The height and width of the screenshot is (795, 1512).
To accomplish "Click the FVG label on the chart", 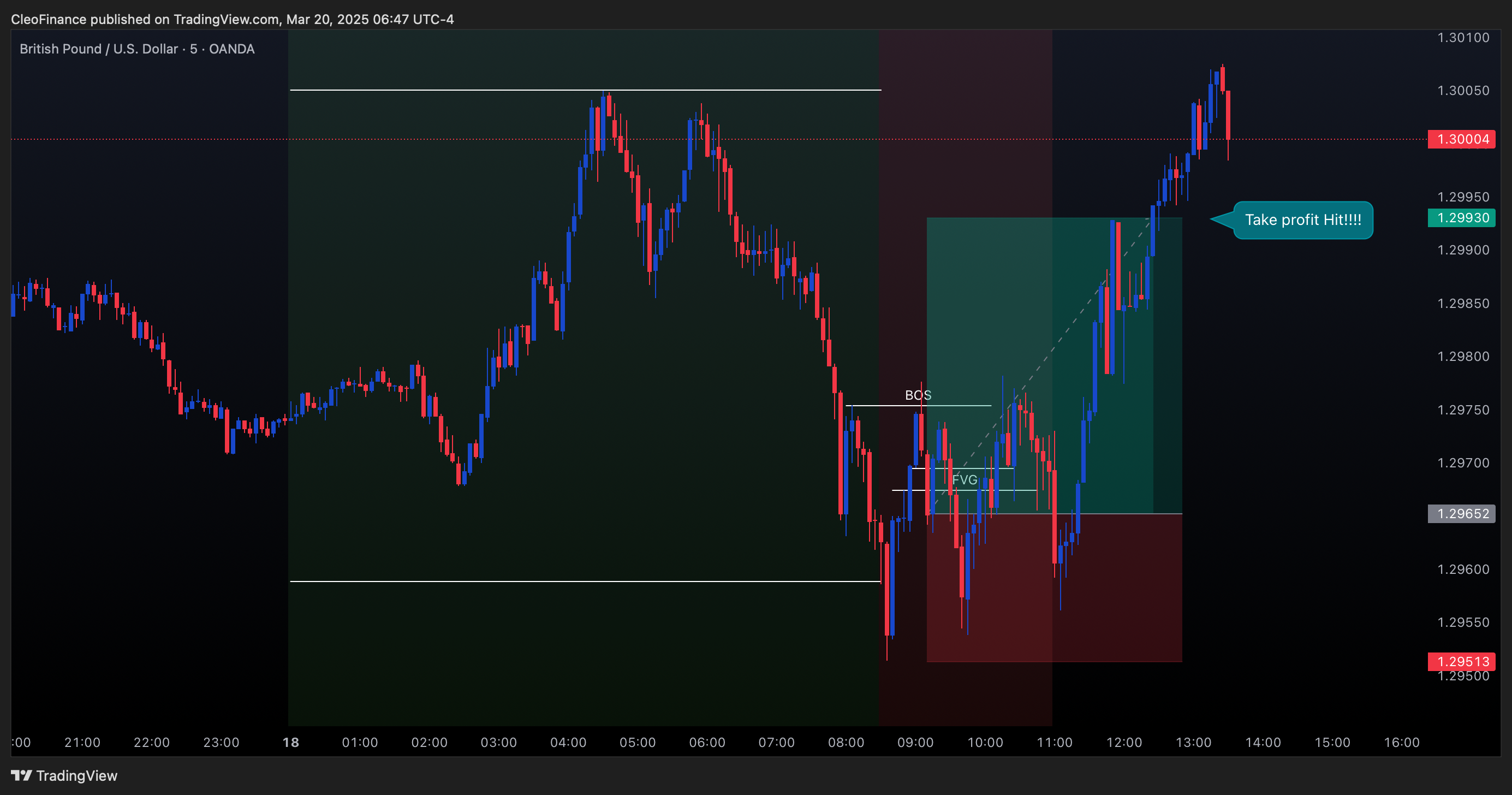I will coord(965,480).
